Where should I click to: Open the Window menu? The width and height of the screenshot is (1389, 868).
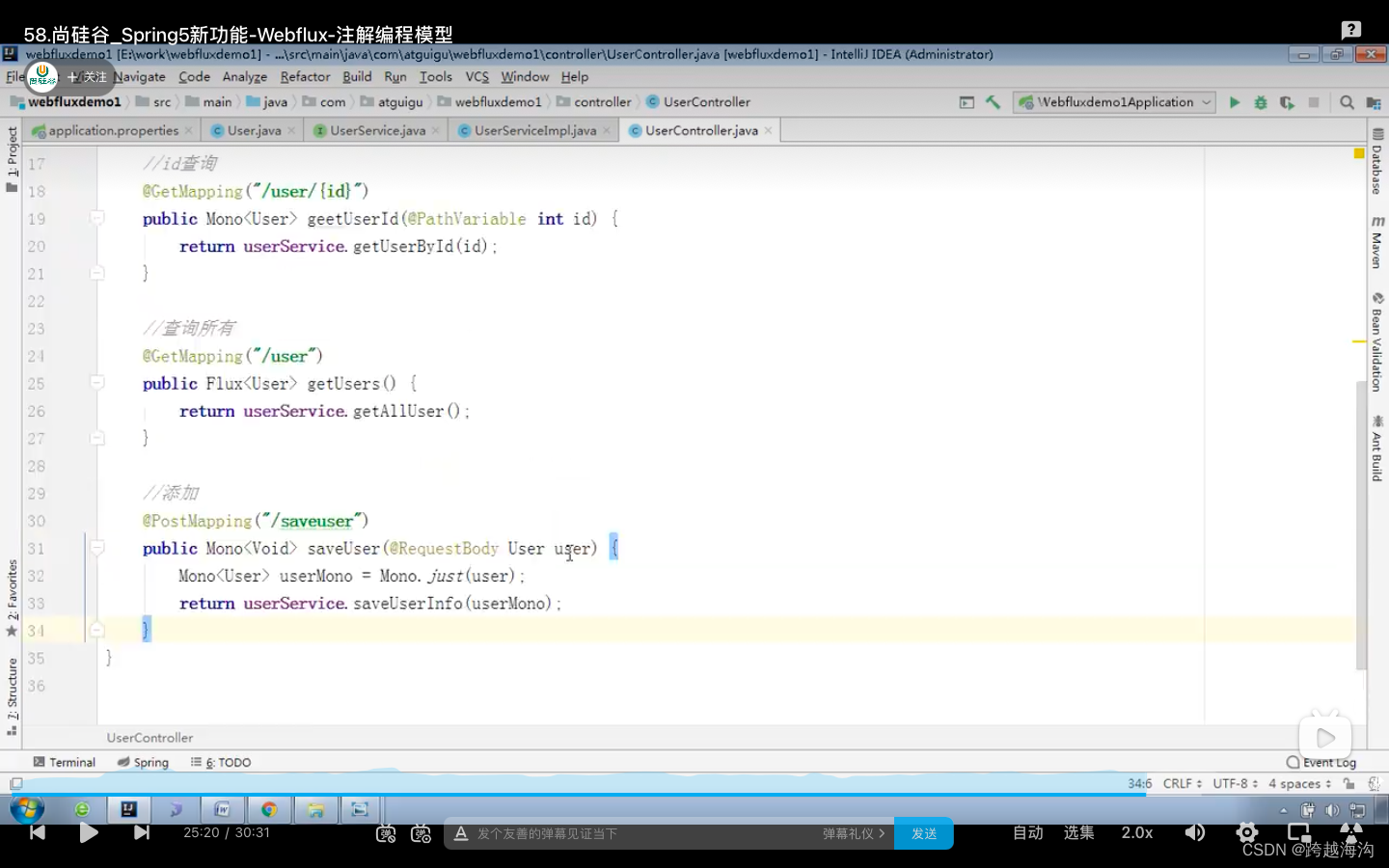coord(525,77)
